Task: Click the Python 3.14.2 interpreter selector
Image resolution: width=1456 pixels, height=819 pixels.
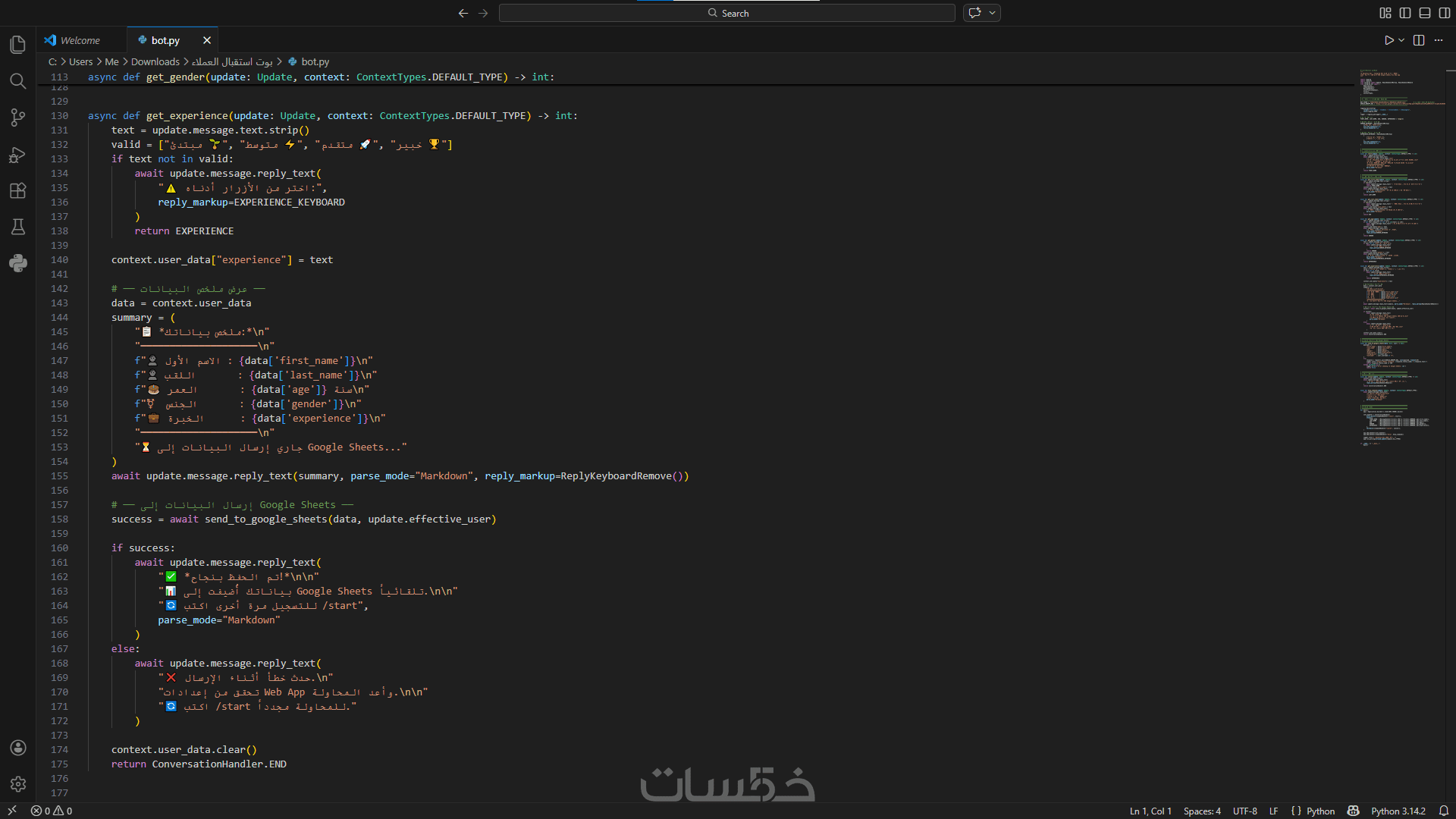Action: [1398, 811]
